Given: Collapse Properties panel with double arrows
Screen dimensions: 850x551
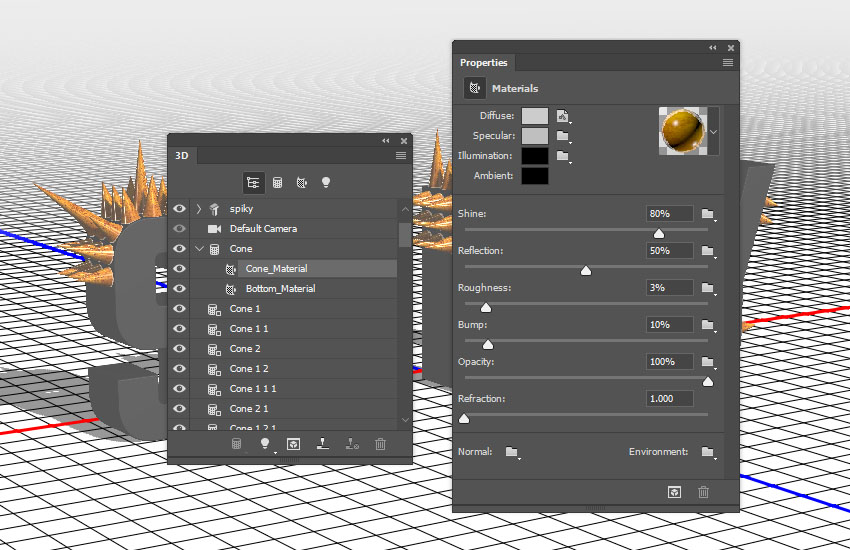Looking at the screenshot, I should [x=713, y=48].
